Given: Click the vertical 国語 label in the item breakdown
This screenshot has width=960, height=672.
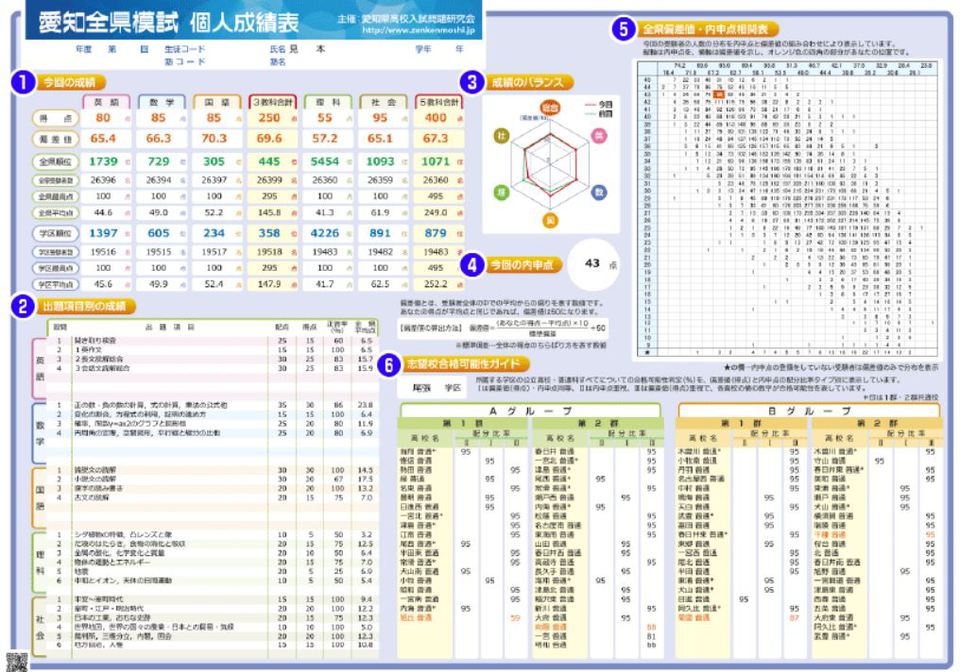Looking at the screenshot, I should pos(39,498).
